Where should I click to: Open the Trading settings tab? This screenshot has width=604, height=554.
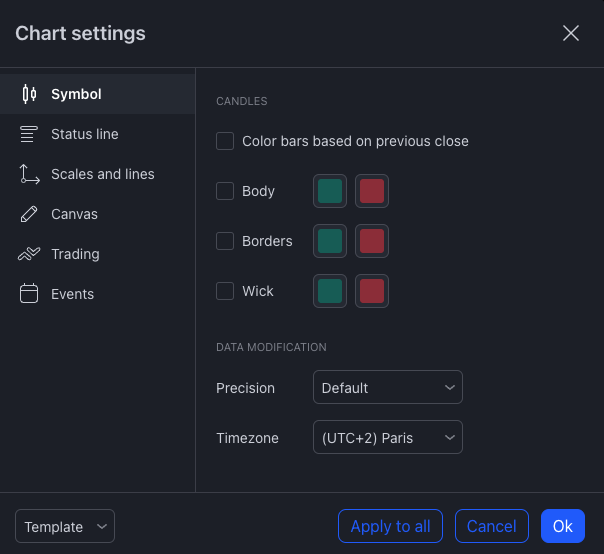(x=75, y=254)
